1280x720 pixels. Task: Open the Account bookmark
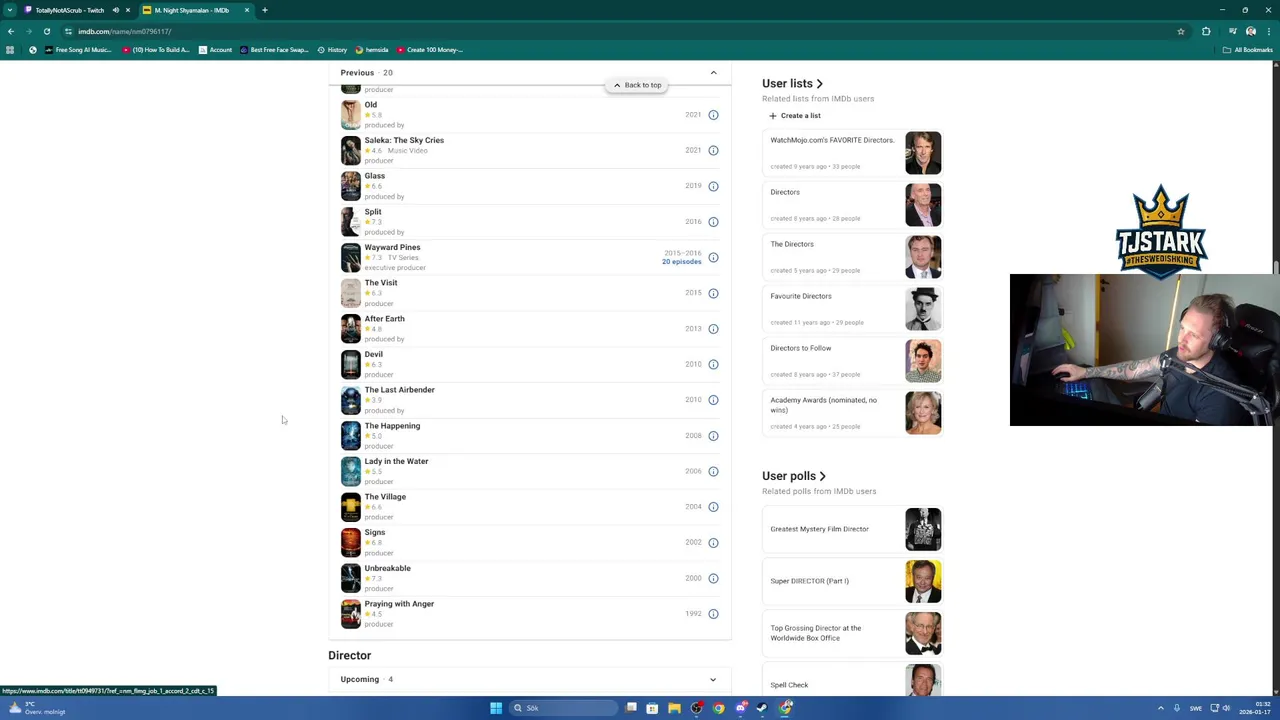(x=215, y=50)
